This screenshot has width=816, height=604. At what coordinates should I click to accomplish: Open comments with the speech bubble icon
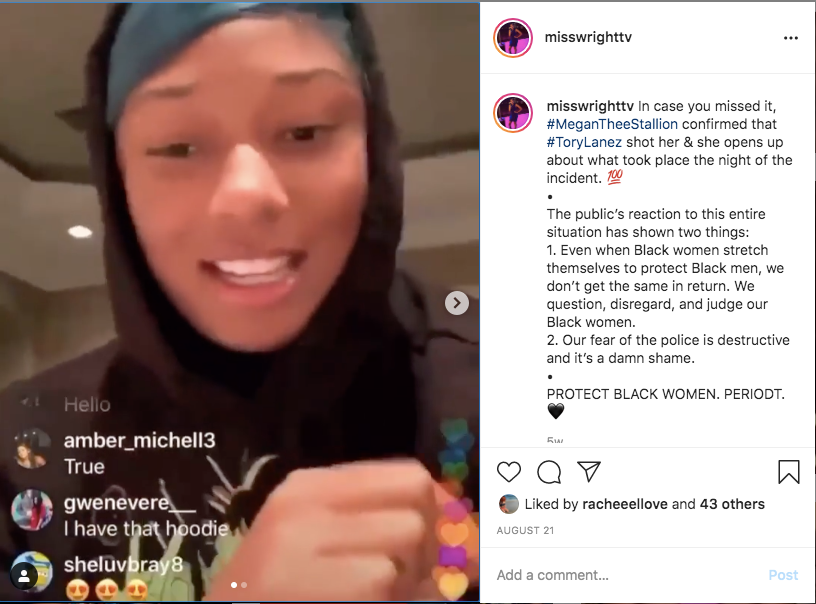coord(549,472)
